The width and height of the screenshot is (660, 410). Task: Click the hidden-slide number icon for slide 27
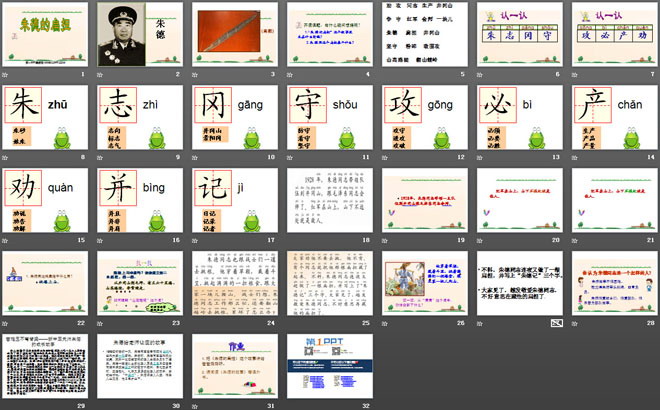557,323
